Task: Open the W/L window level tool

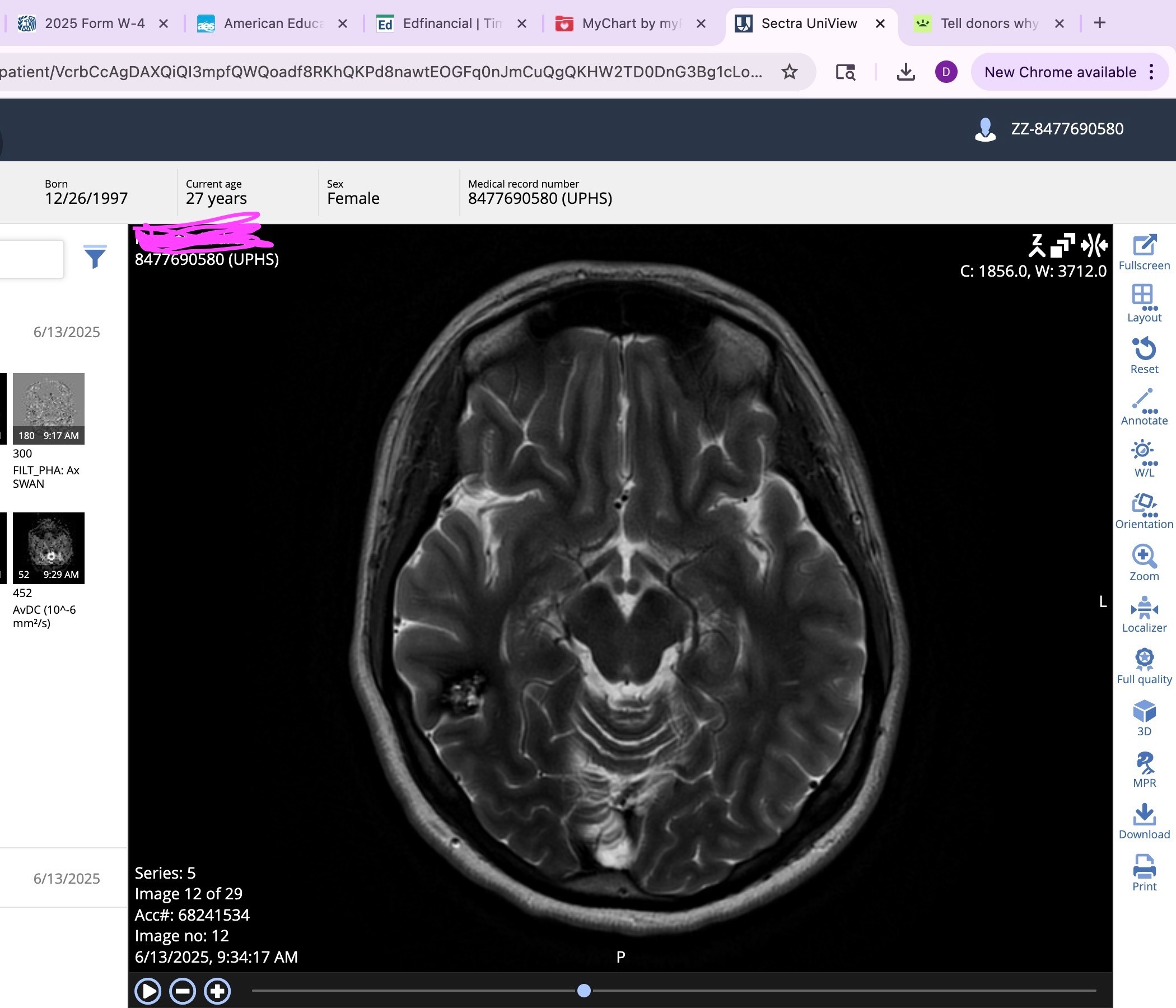Action: coord(1144,458)
